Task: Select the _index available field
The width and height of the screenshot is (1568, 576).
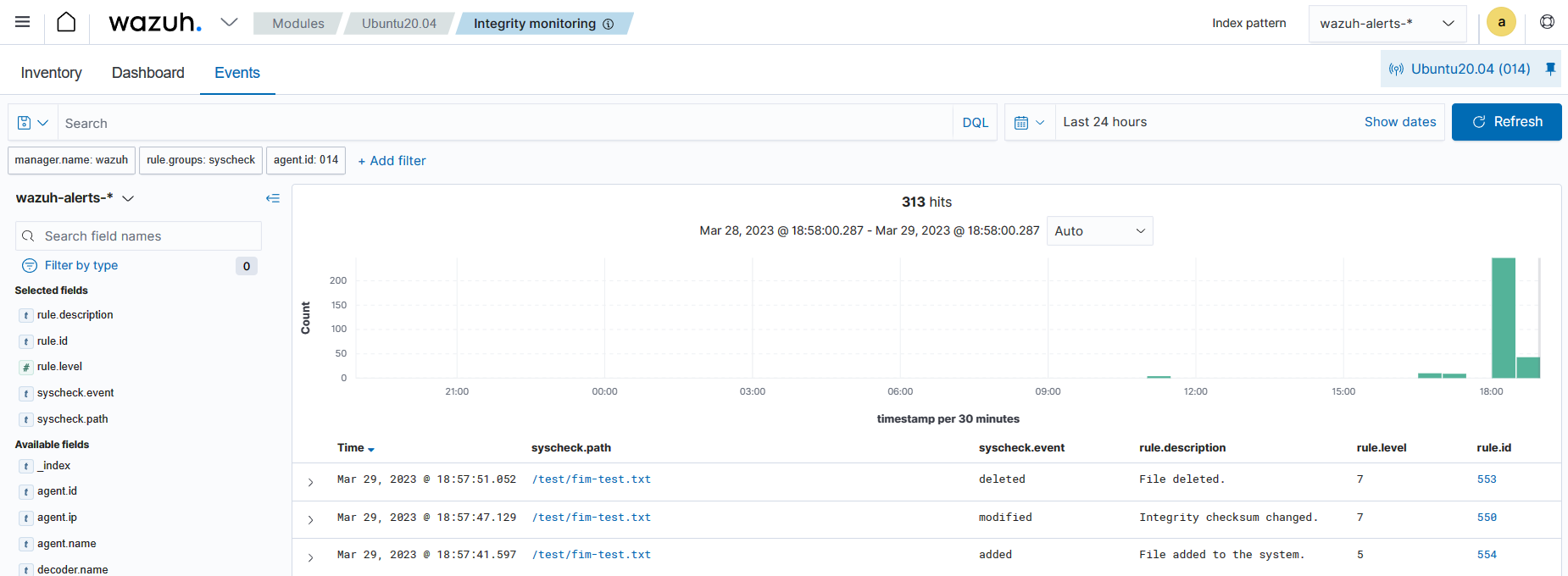Action: [53, 466]
